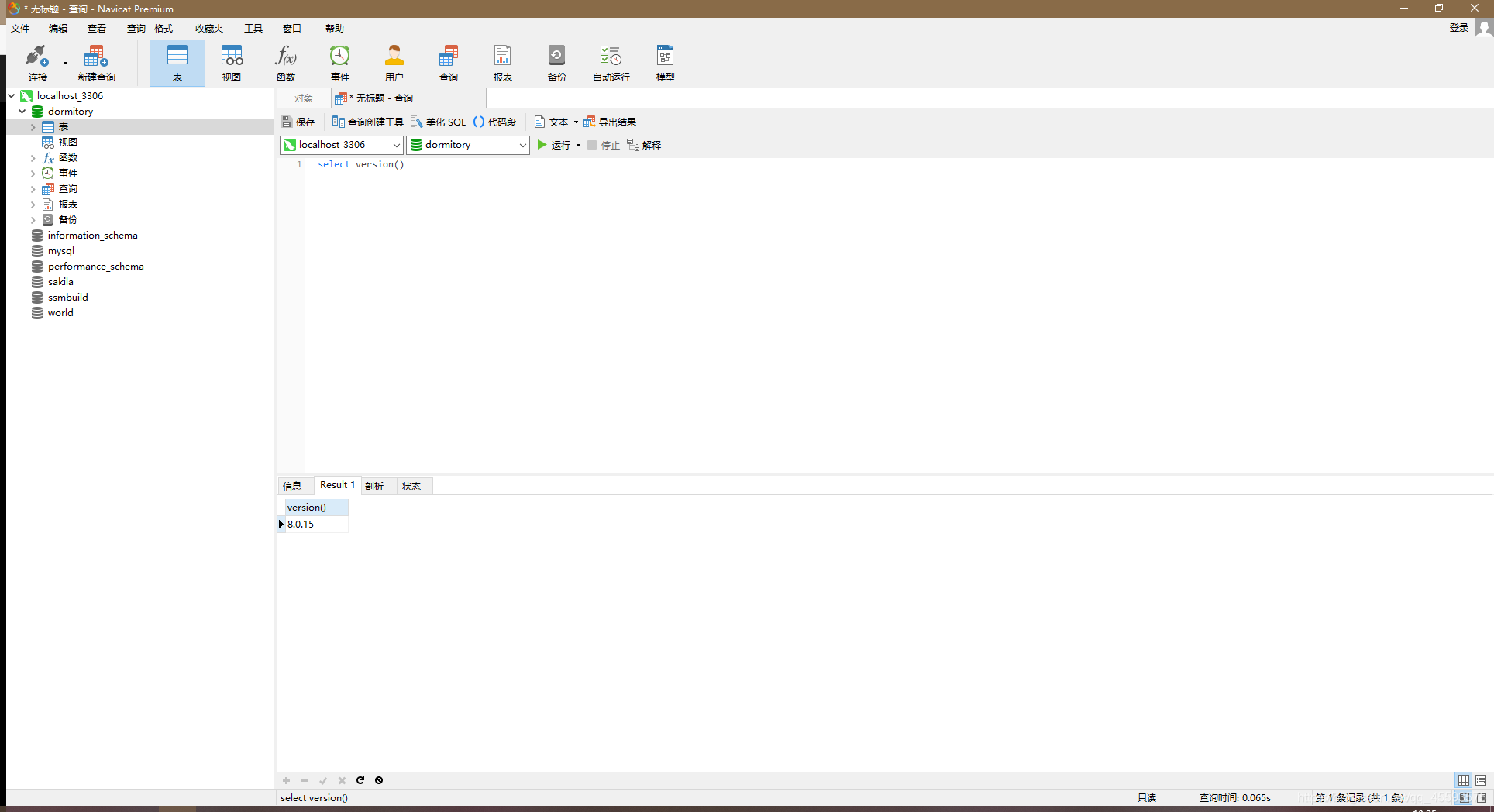
Task: Open the Run (运行) dropdown arrow
Action: click(578, 145)
